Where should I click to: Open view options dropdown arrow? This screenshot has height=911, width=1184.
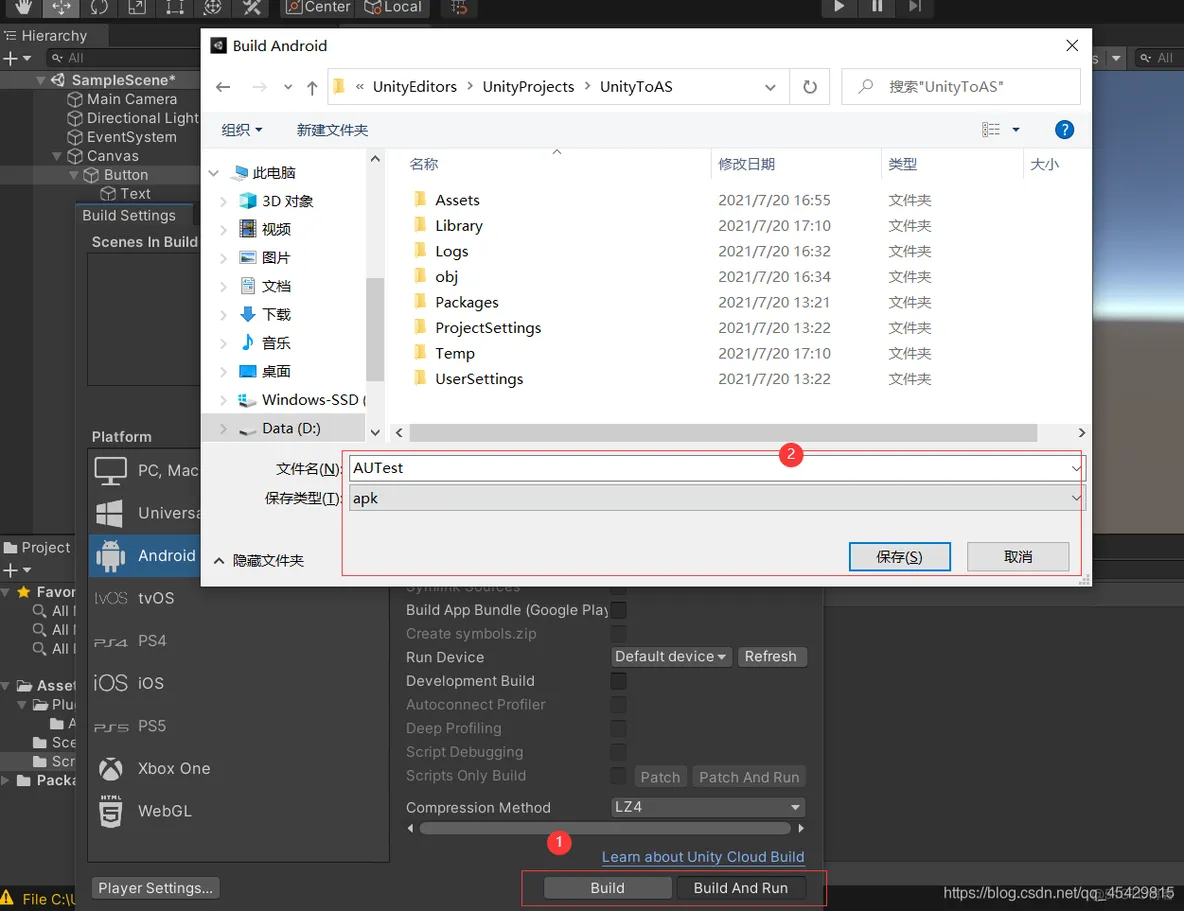pos(1016,130)
